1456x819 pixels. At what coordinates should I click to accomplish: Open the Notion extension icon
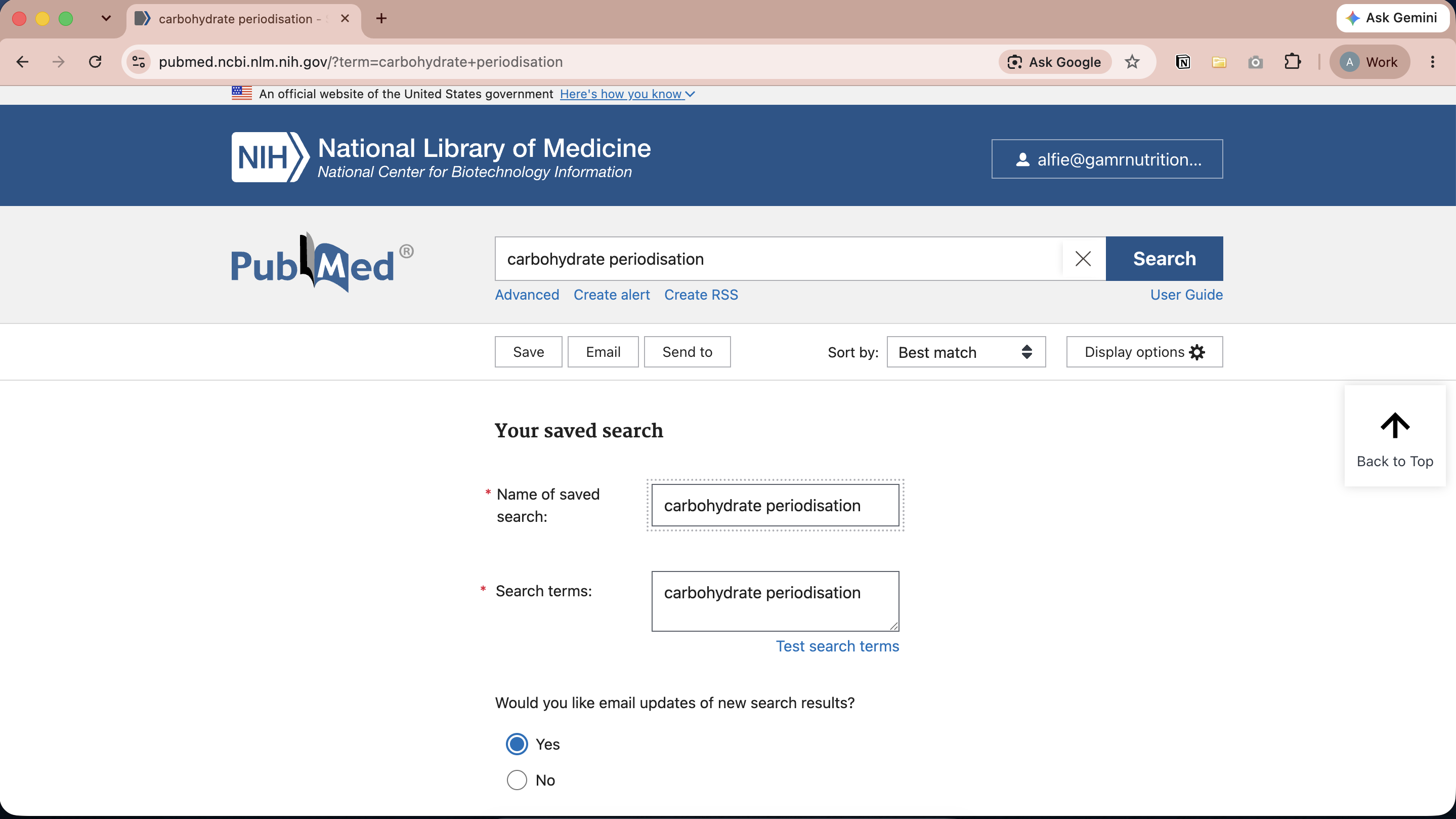[x=1182, y=62]
